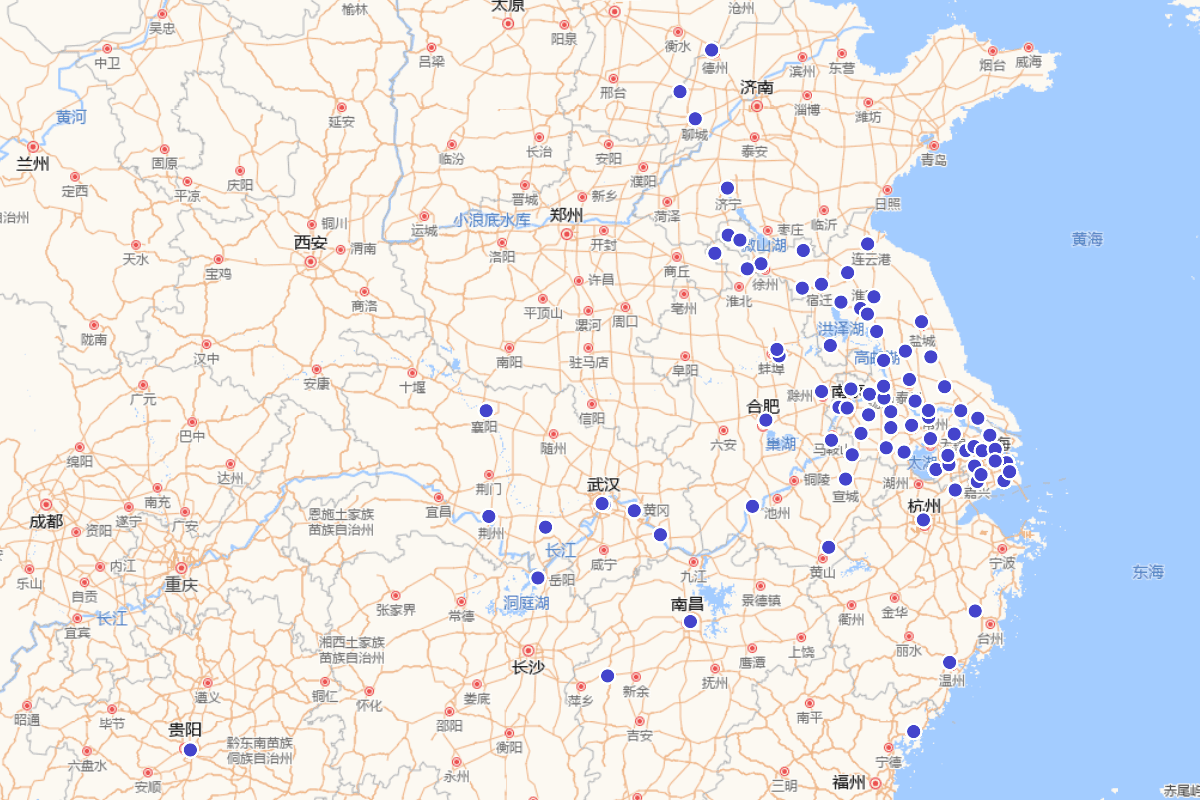Click the Chongqing city red circle
Image resolution: width=1200 pixels, height=800 pixels.
coord(182,567)
